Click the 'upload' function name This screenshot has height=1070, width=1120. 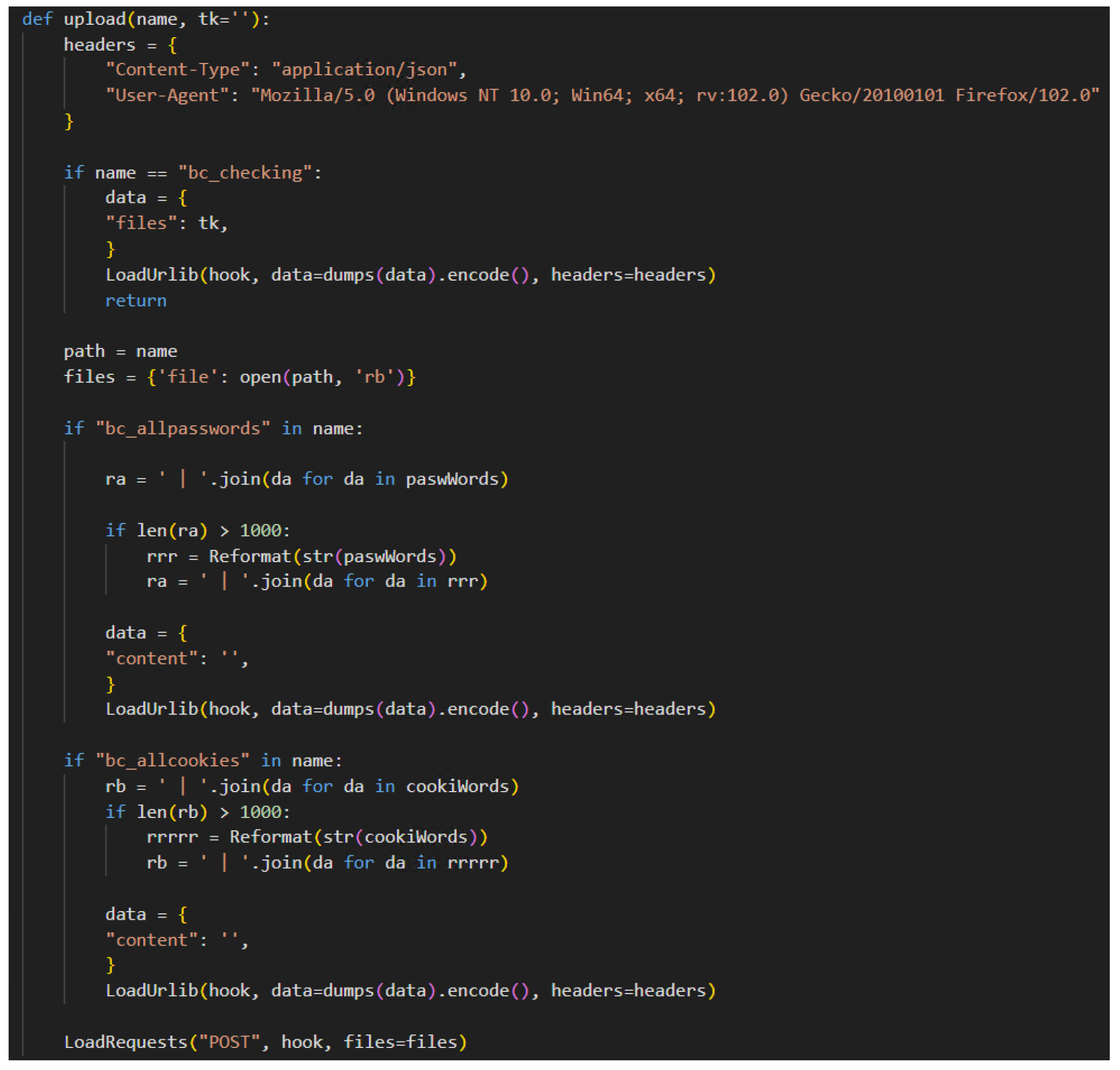[95, 19]
